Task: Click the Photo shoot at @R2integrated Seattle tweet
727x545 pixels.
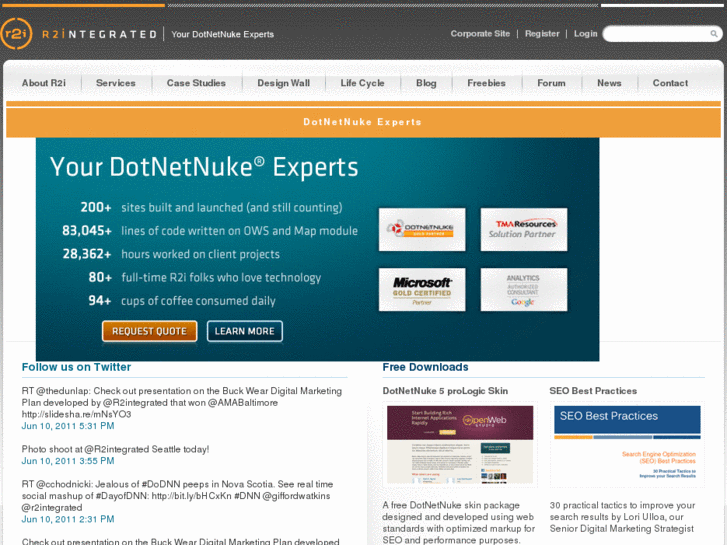Action: point(115,449)
